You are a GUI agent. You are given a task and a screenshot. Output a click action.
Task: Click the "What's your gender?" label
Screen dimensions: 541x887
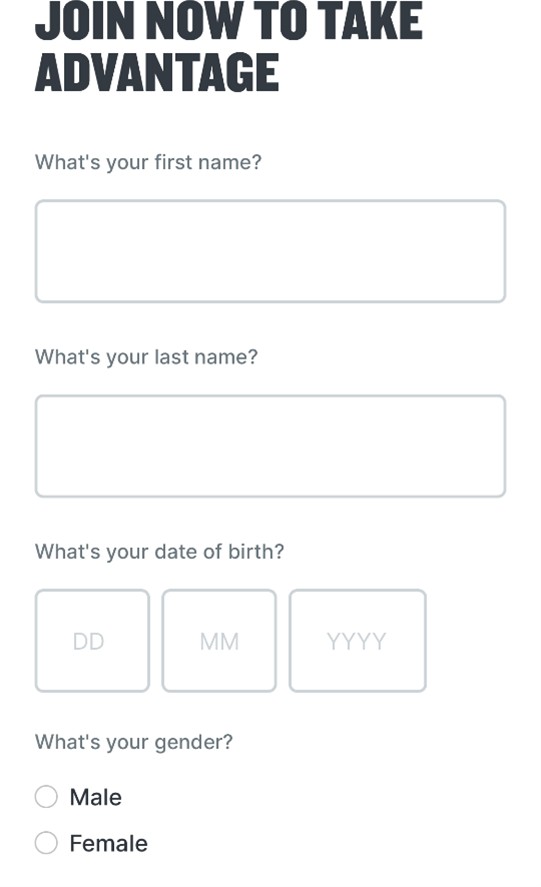pyautogui.click(x=134, y=742)
